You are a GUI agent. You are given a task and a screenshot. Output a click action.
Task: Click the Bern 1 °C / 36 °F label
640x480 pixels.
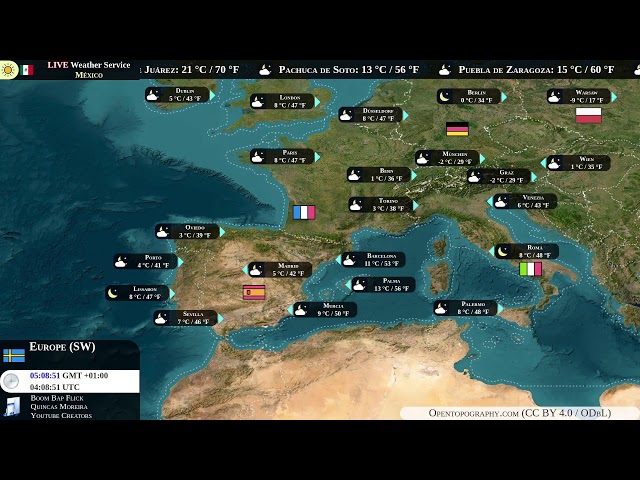379,175
